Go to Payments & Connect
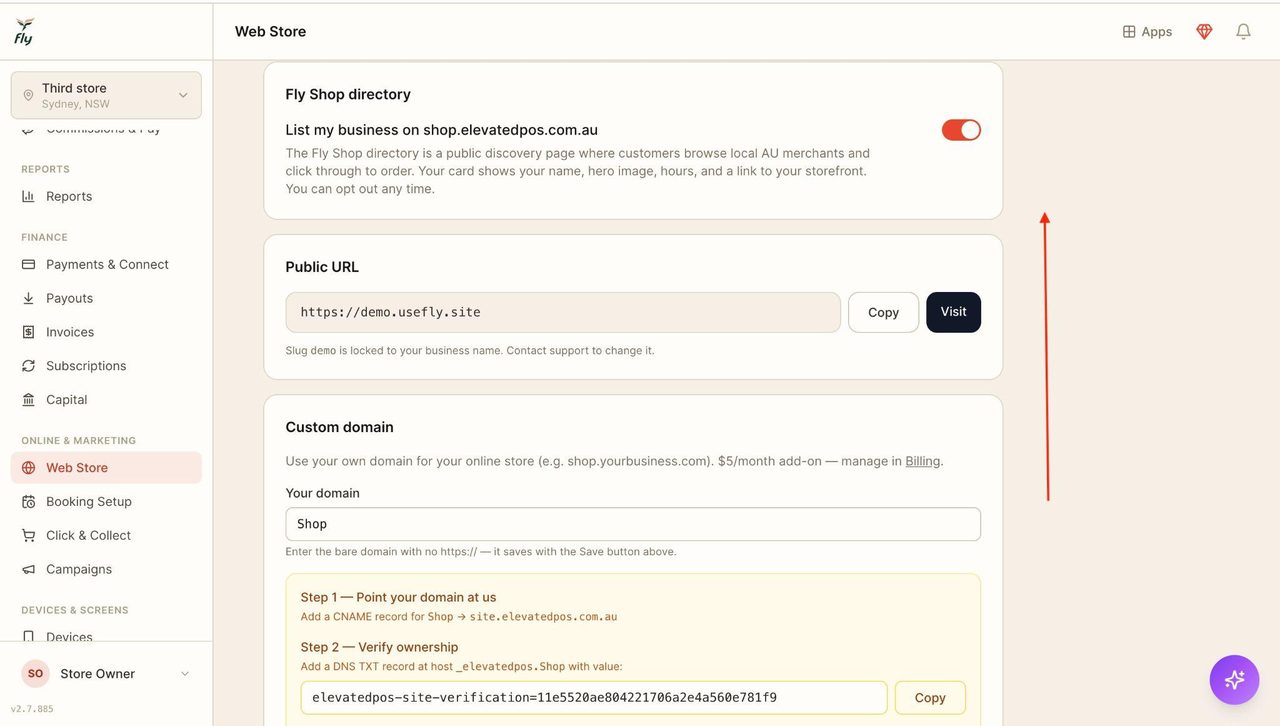 coord(106,264)
